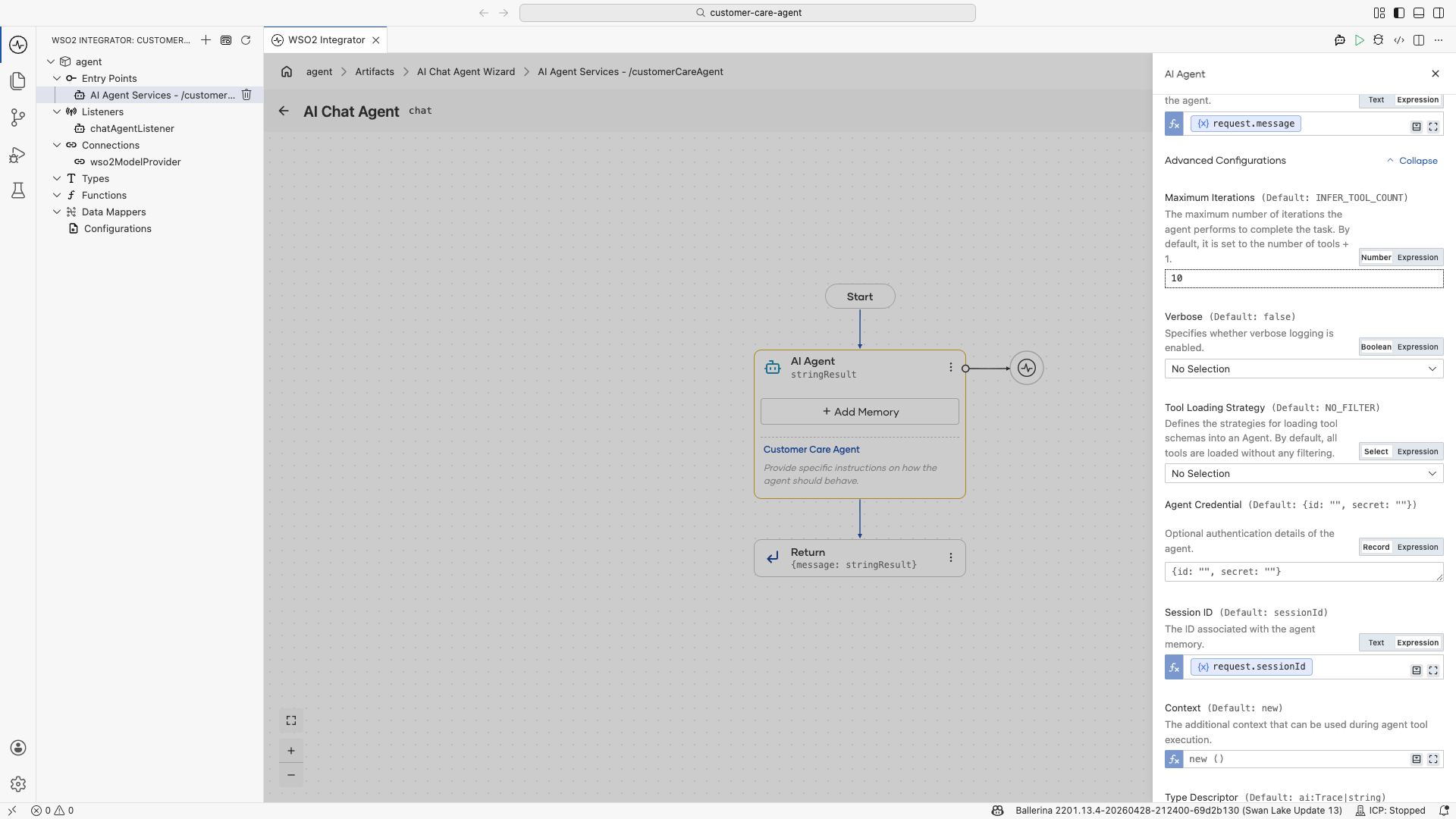This screenshot has width=1456, height=819.
Task: Open the Verbose No Selection dropdown
Action: pos(1304,369)
